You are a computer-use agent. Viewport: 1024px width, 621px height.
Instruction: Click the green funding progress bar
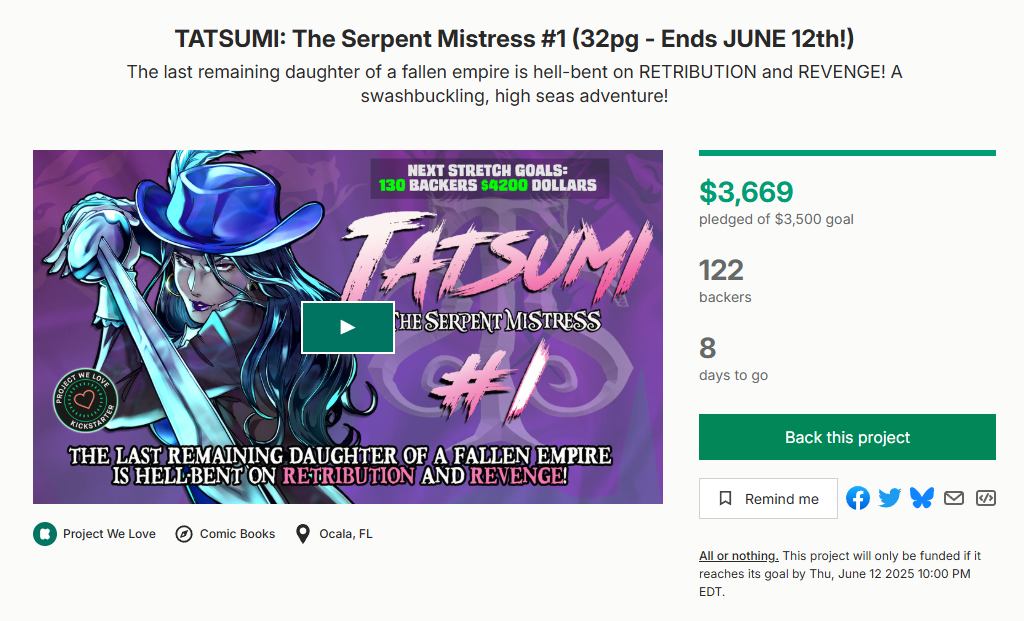846,152
